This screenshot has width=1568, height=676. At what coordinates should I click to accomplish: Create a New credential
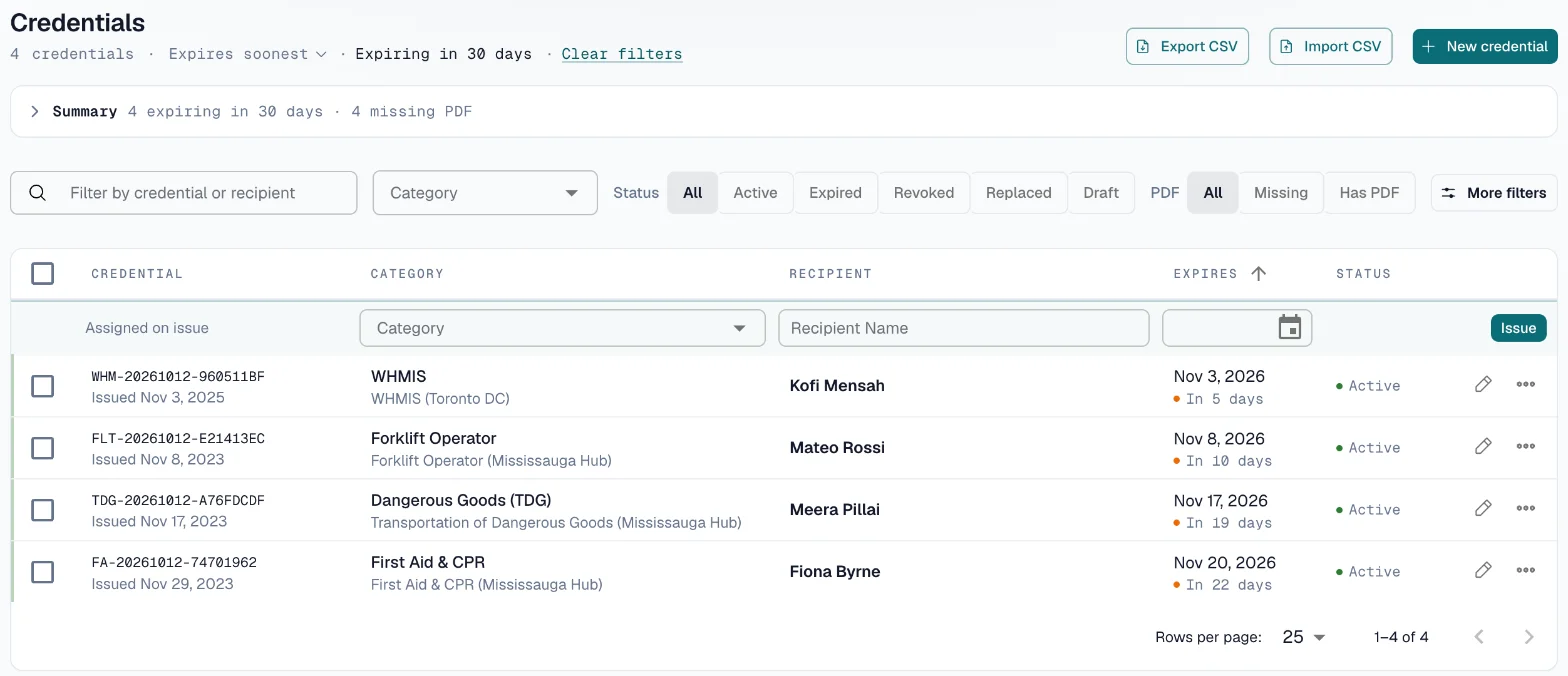(1485, 46)
